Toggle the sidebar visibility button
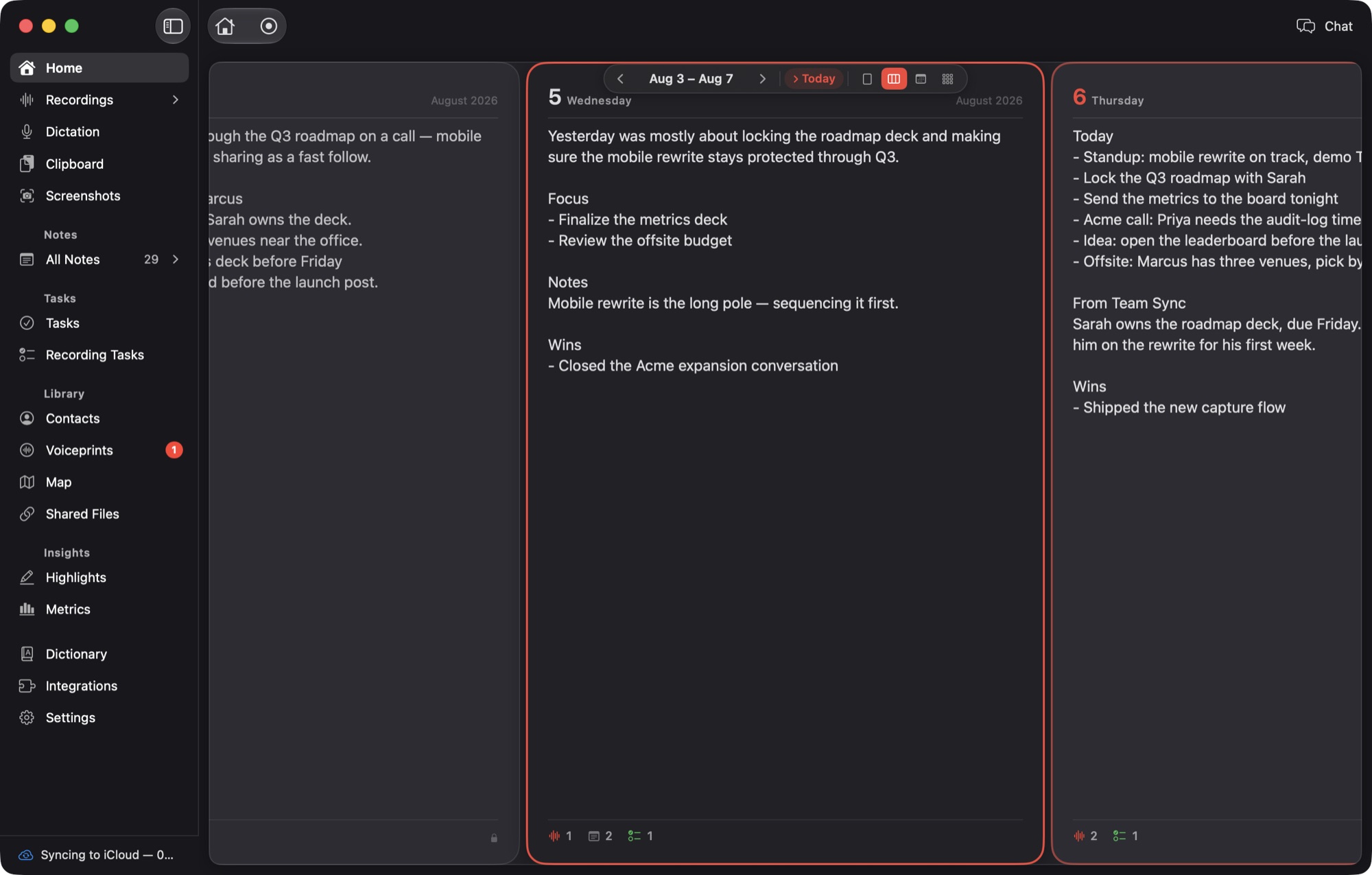1372x875 pixels. pos(173,26)
